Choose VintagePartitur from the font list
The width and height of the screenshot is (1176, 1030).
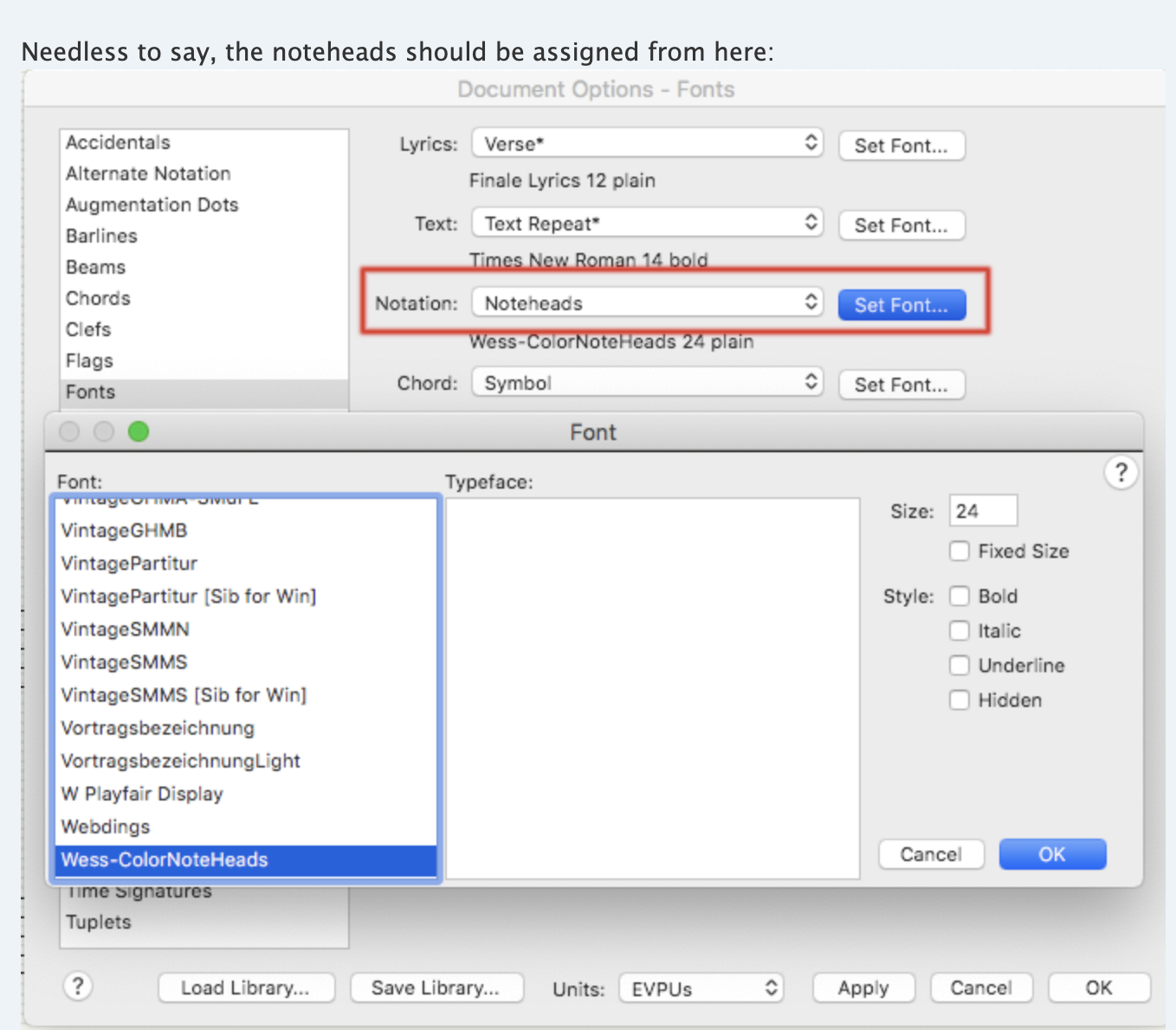[x=130, y=563]
